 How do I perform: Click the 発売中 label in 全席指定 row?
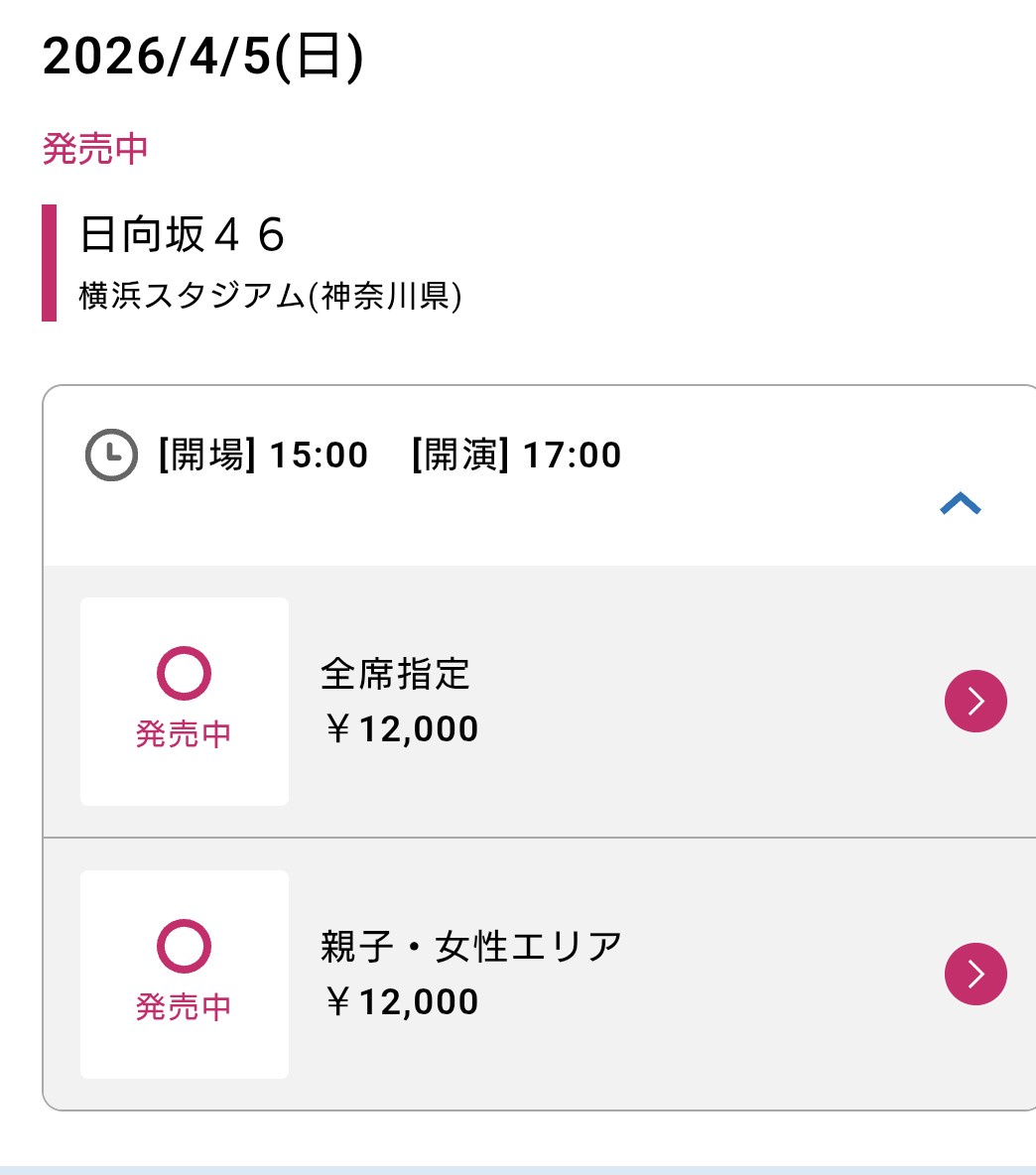tap(184, 734)
